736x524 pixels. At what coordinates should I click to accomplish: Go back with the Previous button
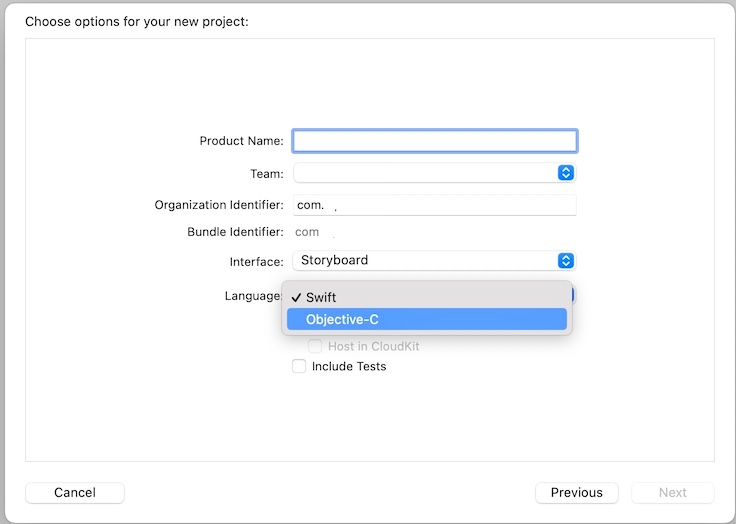[x=577, y=493]
